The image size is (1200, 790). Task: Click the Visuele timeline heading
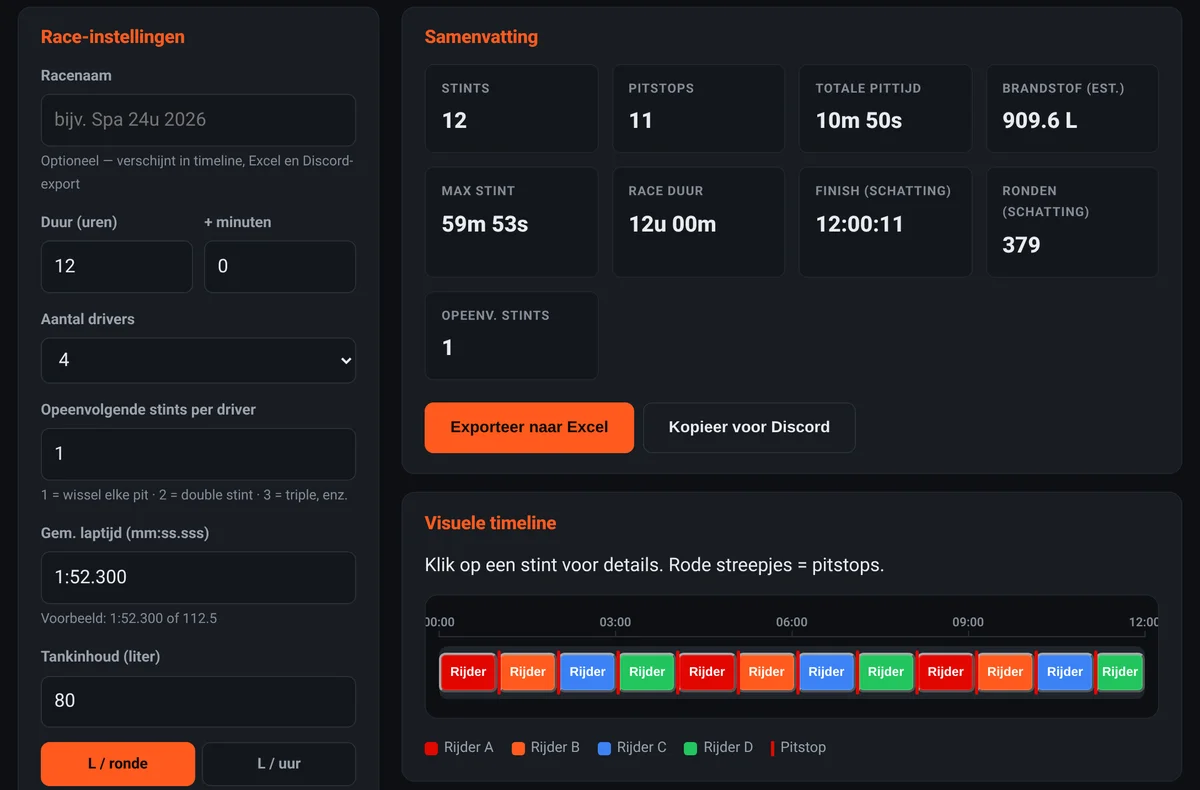(490, 523)
